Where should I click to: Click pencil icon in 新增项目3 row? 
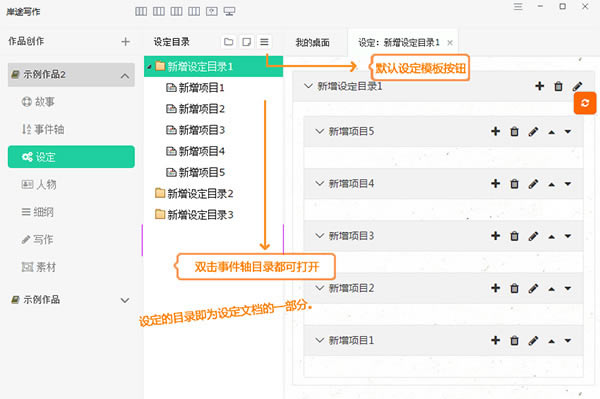[533, 236]
